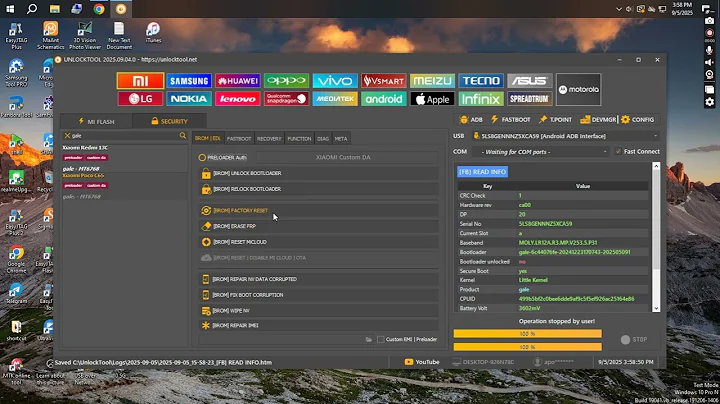720x404 pixels.
Task: Click the search magnifier icon in model filter
Action: [x=183, y=135]
